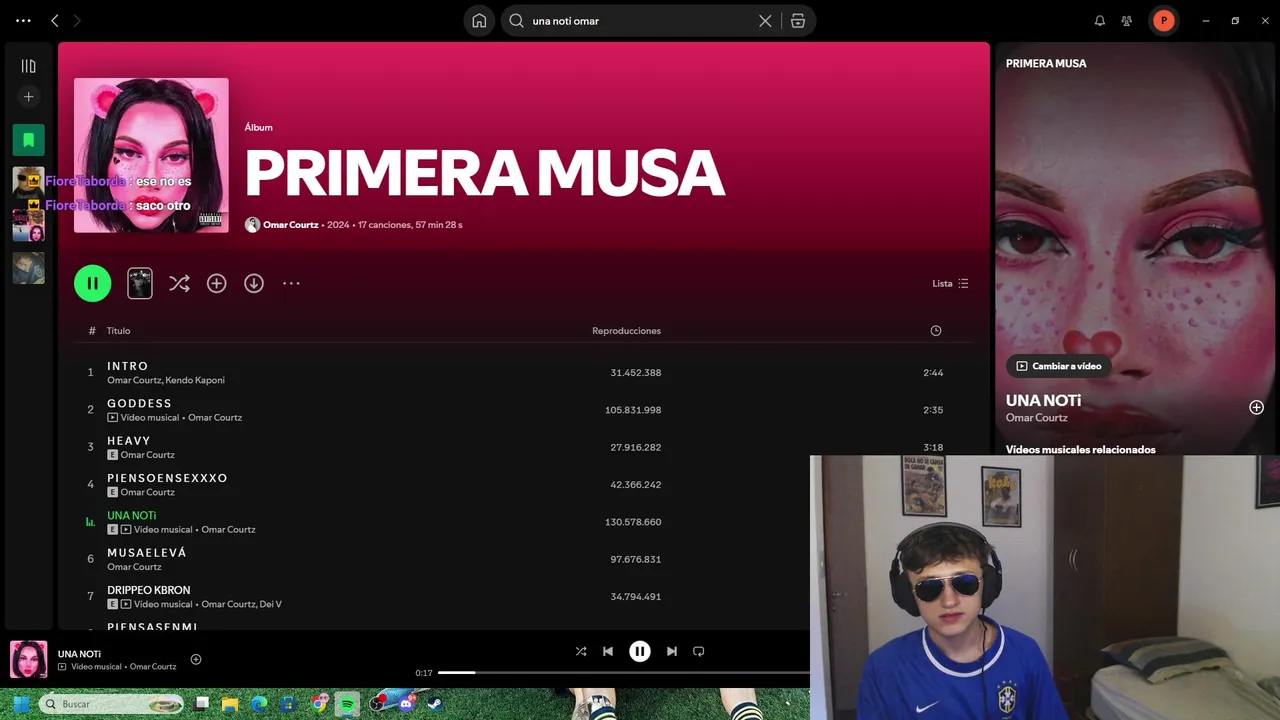Open the Home page icon

[x=479, y=20]
